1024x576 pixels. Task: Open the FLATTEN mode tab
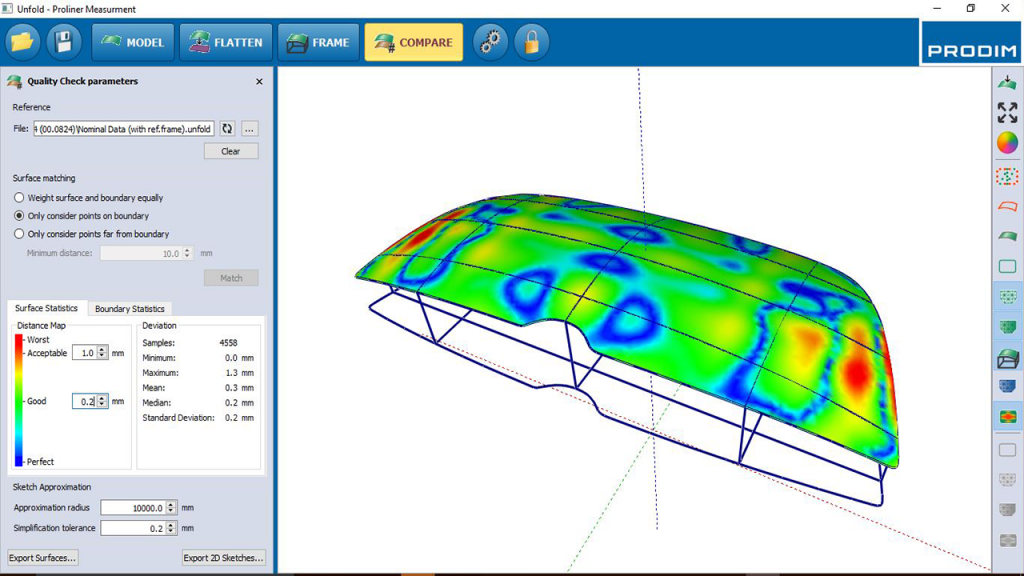pyautogui.click(x=226, y=42)
